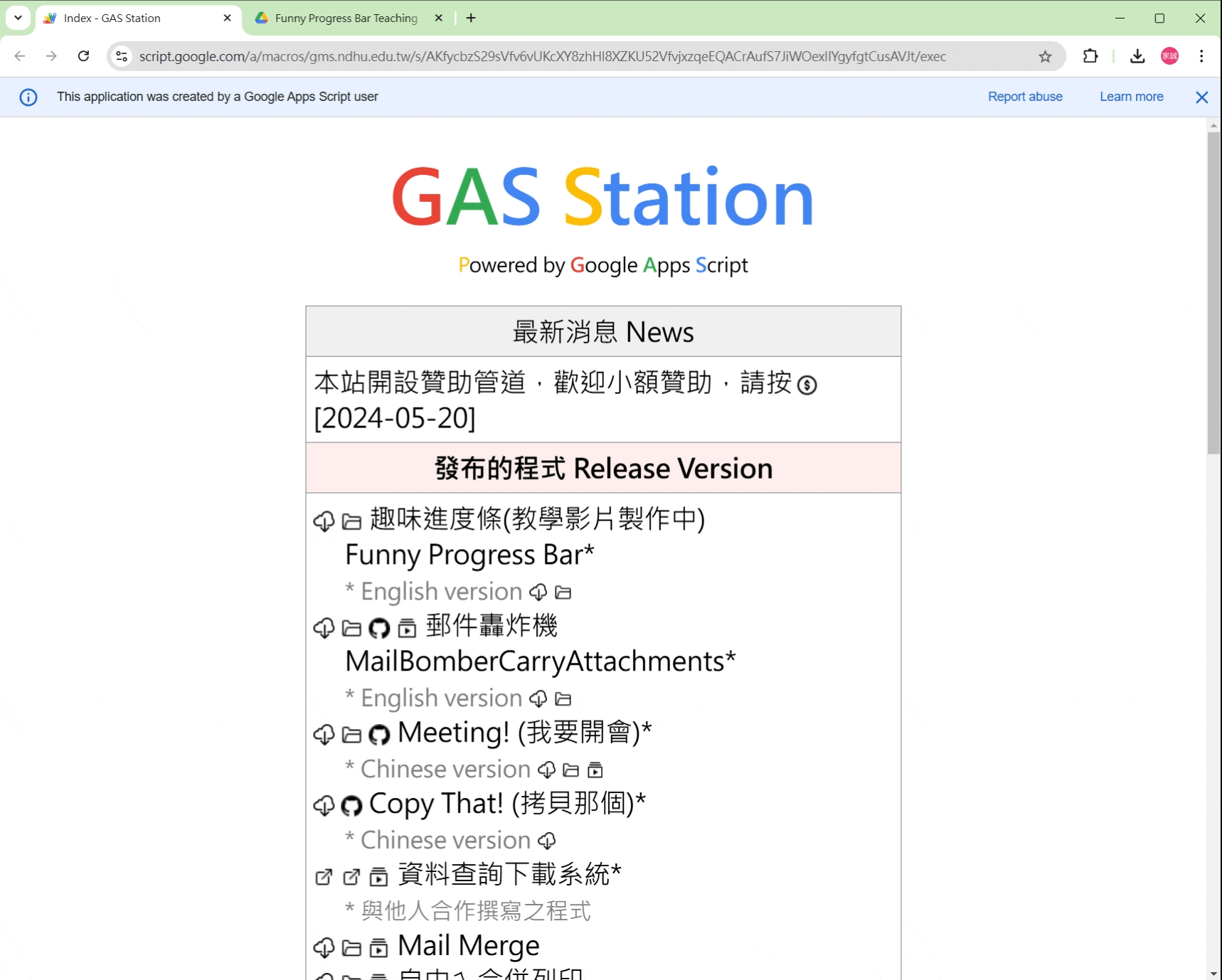Open a new browser tab
1222x980 pixels.
click(471, 18)
